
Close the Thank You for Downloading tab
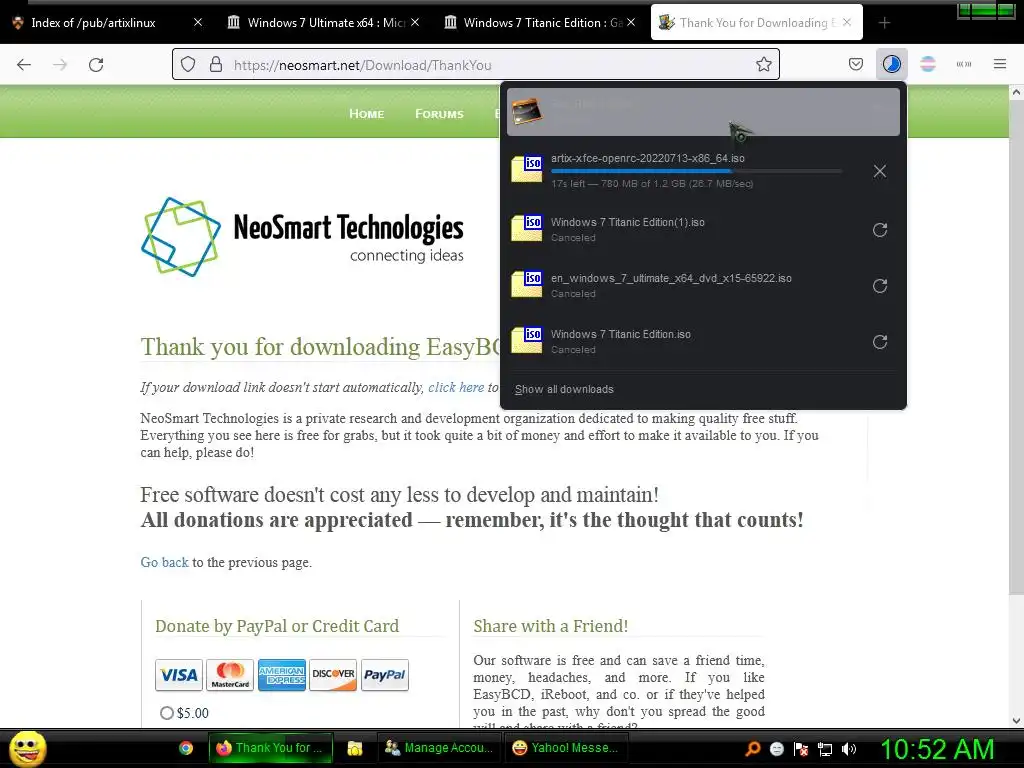(x=847, y=22)
